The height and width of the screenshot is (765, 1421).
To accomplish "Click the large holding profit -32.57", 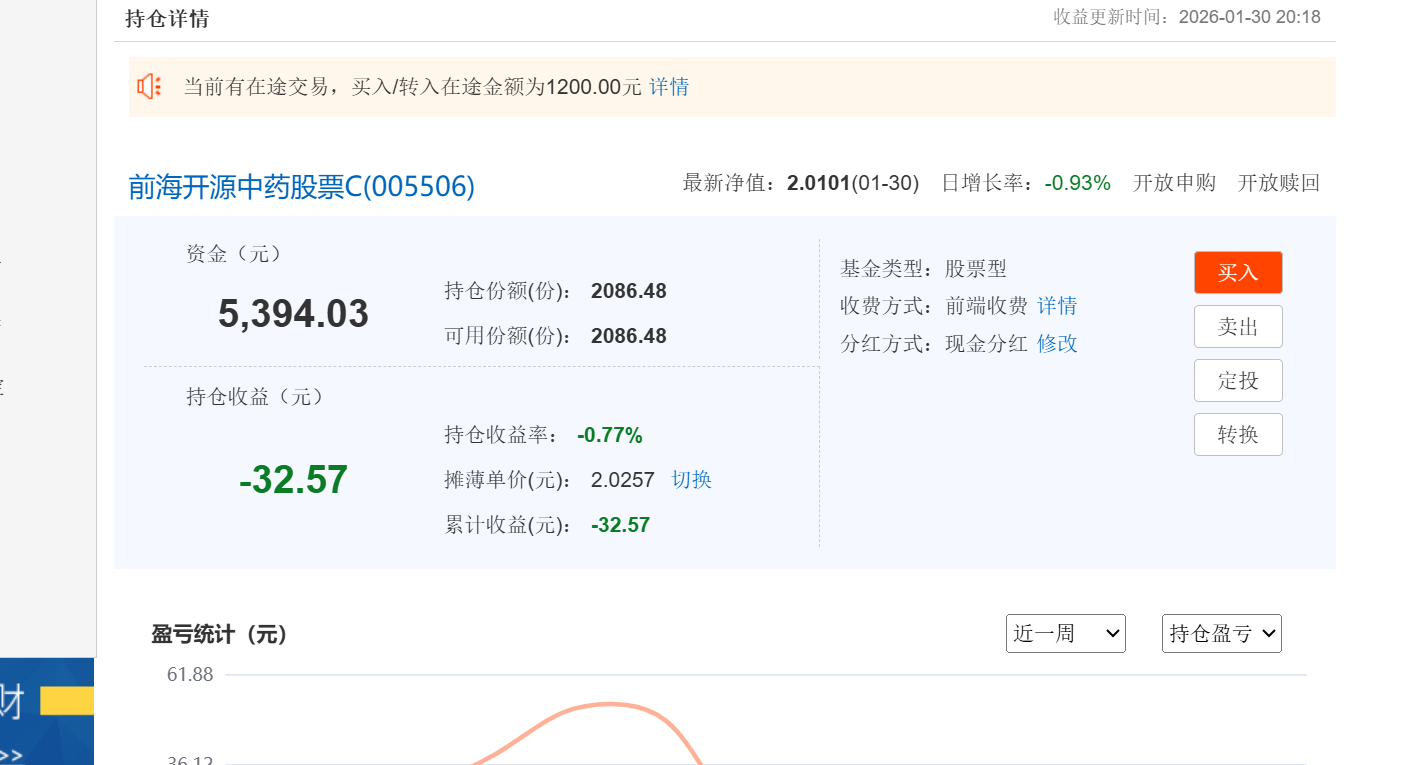I will coord(293,480).
